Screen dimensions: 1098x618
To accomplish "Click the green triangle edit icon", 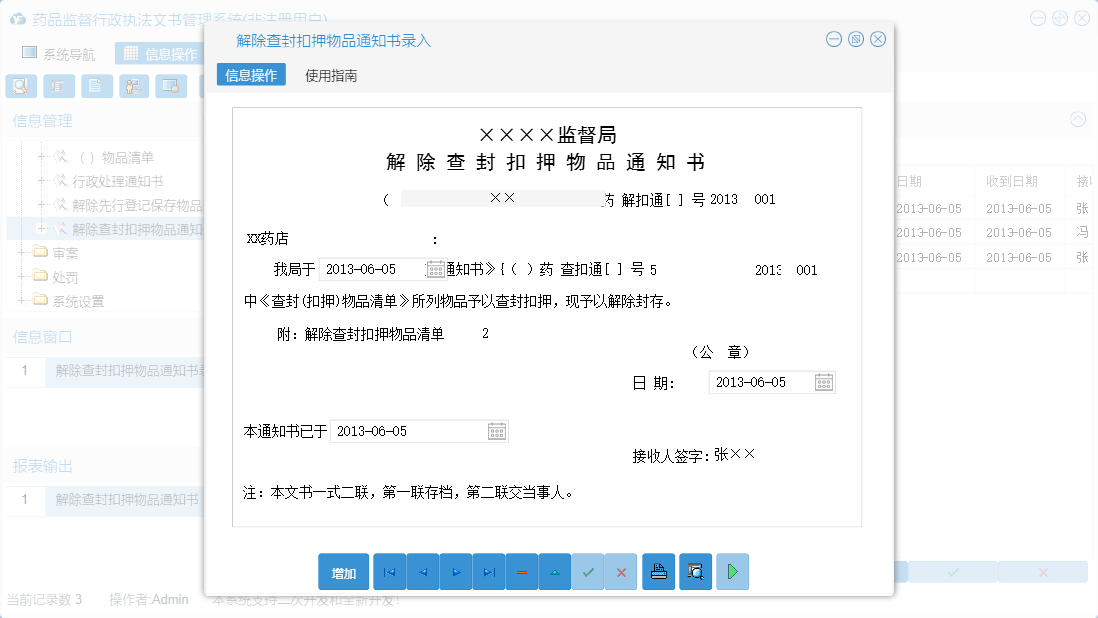I will (554, 571).
